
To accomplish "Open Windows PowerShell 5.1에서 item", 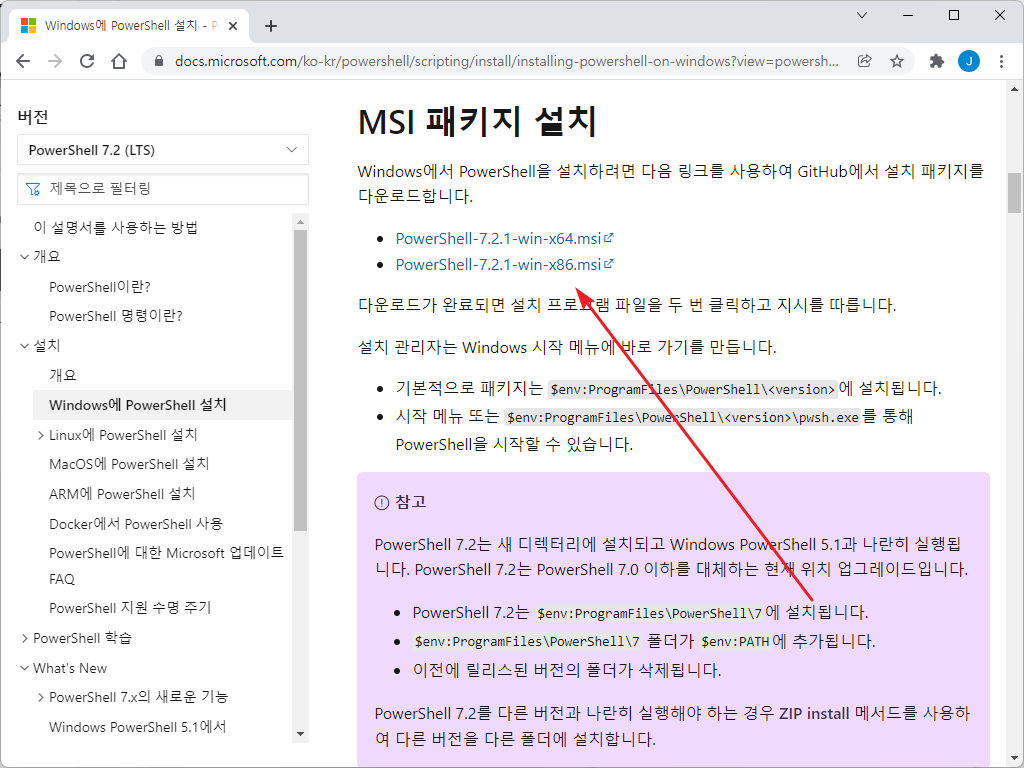I will tap(138, 727).
